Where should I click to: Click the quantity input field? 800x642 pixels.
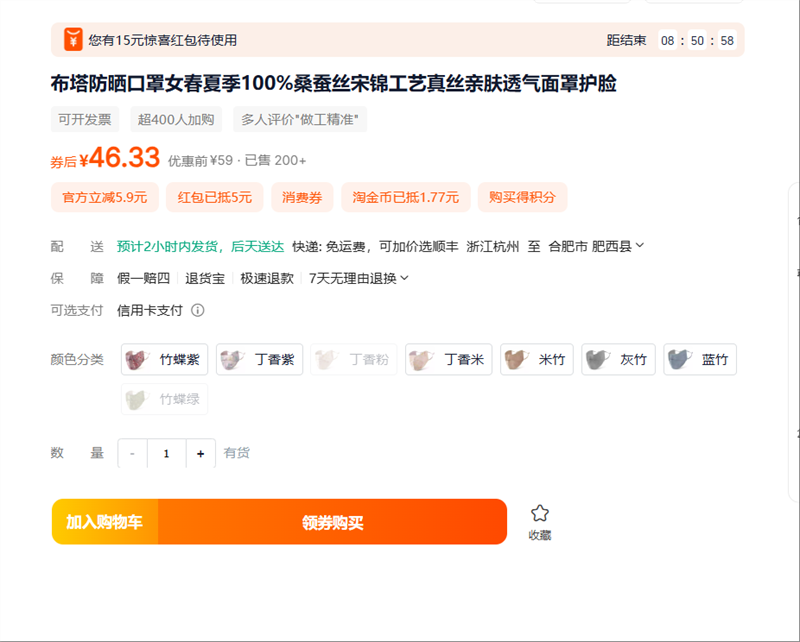(x=166, y=454)
